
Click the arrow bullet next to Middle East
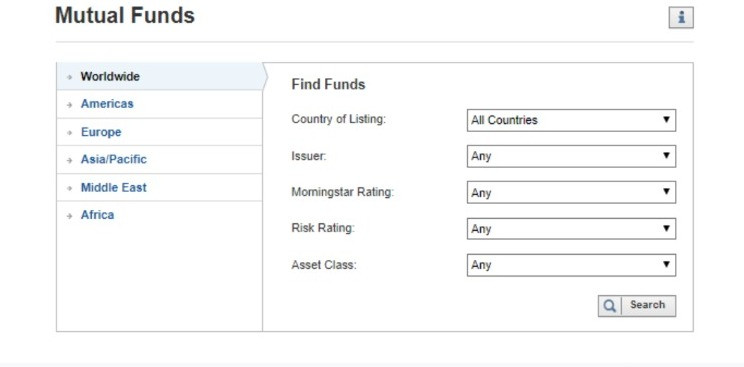(x=70, y=188)
